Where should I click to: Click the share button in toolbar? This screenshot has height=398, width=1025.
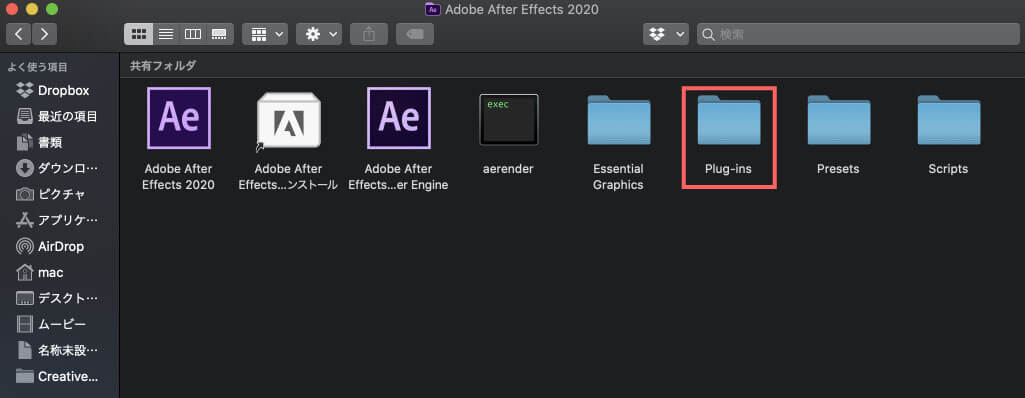coord(369,34)
